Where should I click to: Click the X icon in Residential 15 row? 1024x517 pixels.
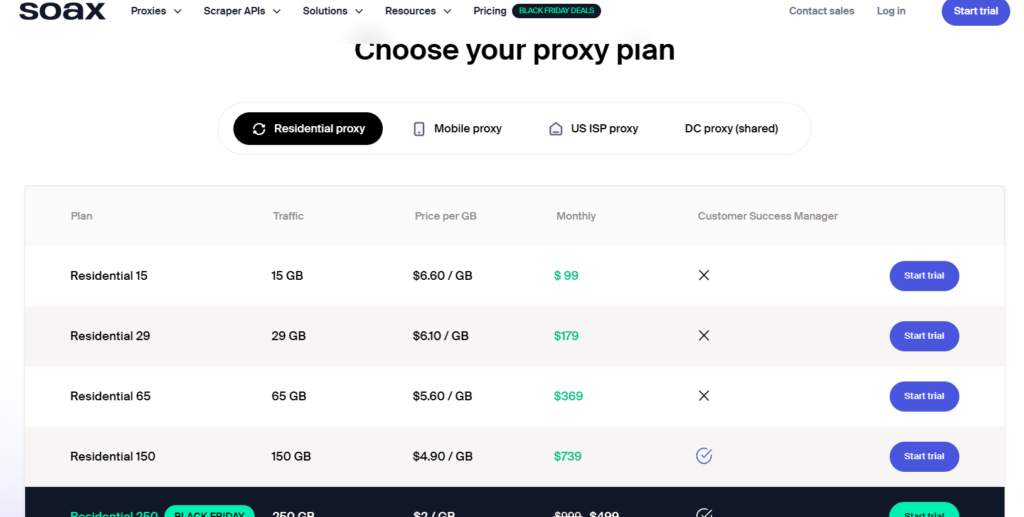[704, 275]
